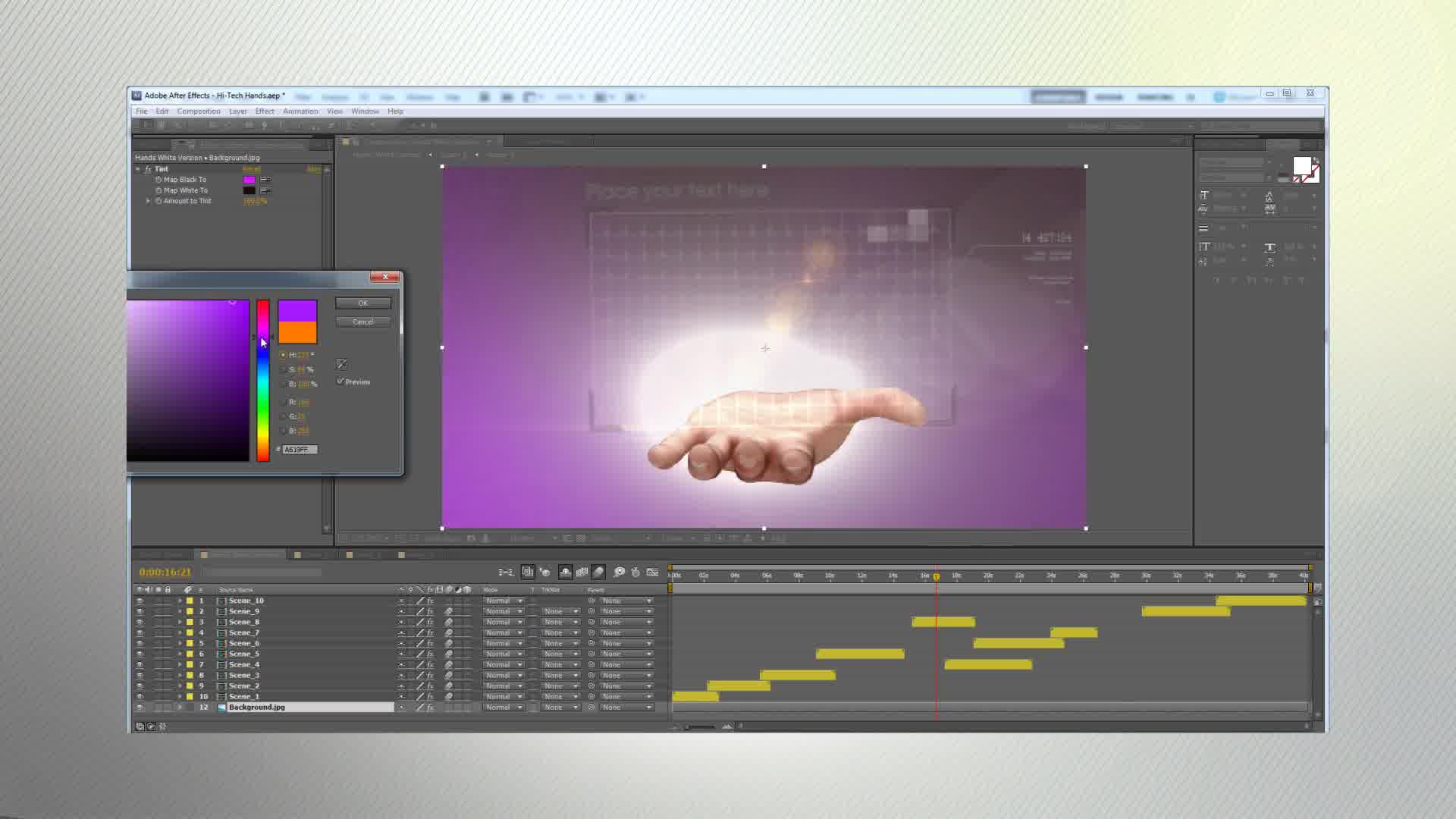This screenshot has height=819, width=1456.
Task: Close the color picker dialog
Action: (x=385, y=277)
